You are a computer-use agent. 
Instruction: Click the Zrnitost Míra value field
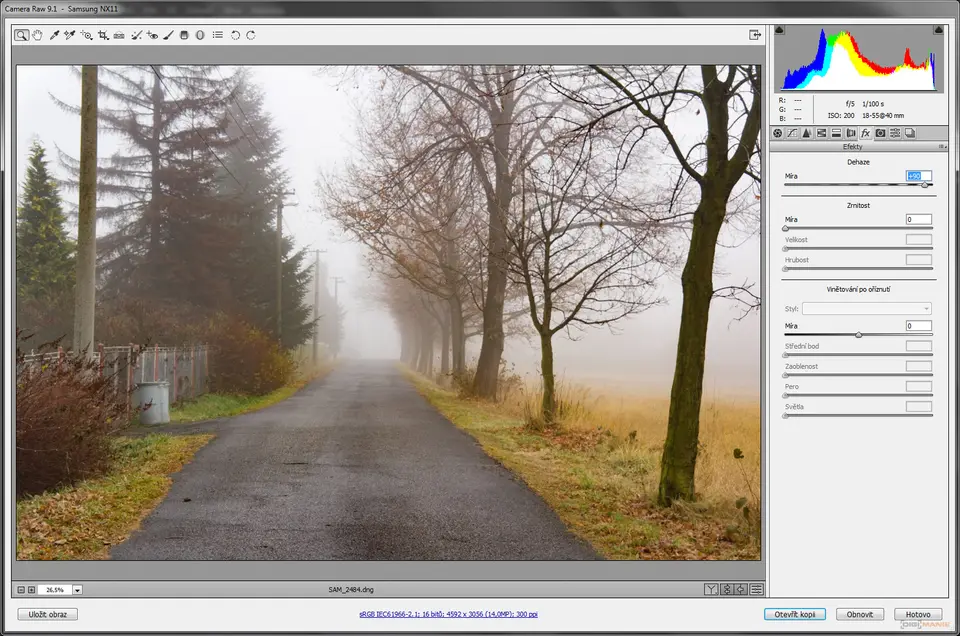pyautogui.click(x=918, y=219)
